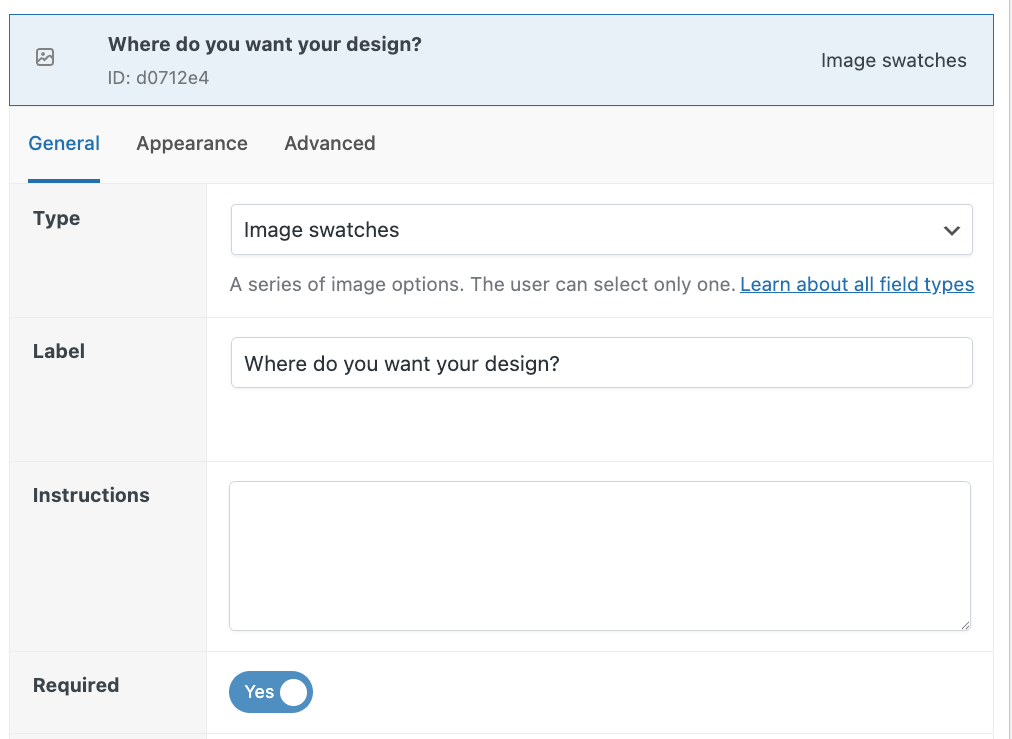
Task: Open the Image swatches type selector
Action: click(x=600, y=229)
